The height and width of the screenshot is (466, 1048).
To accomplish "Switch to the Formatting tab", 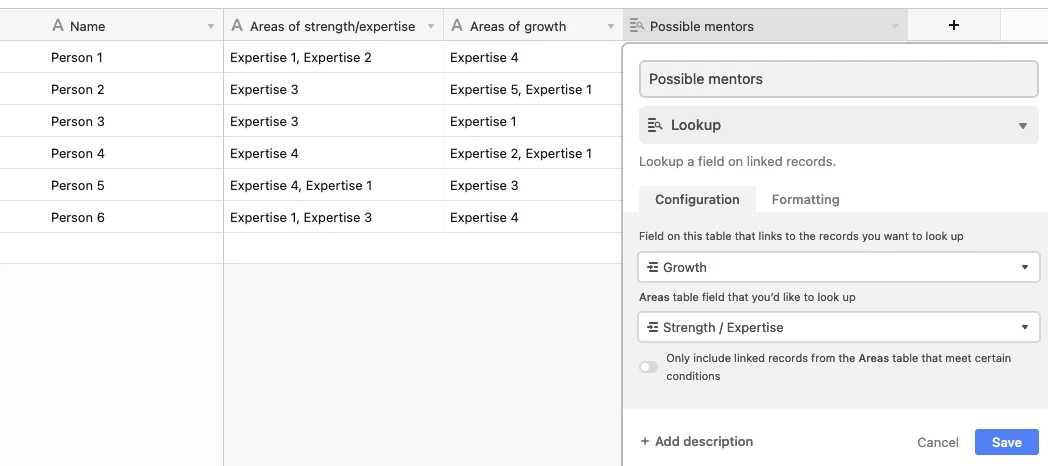I will (x=805, y=199).
